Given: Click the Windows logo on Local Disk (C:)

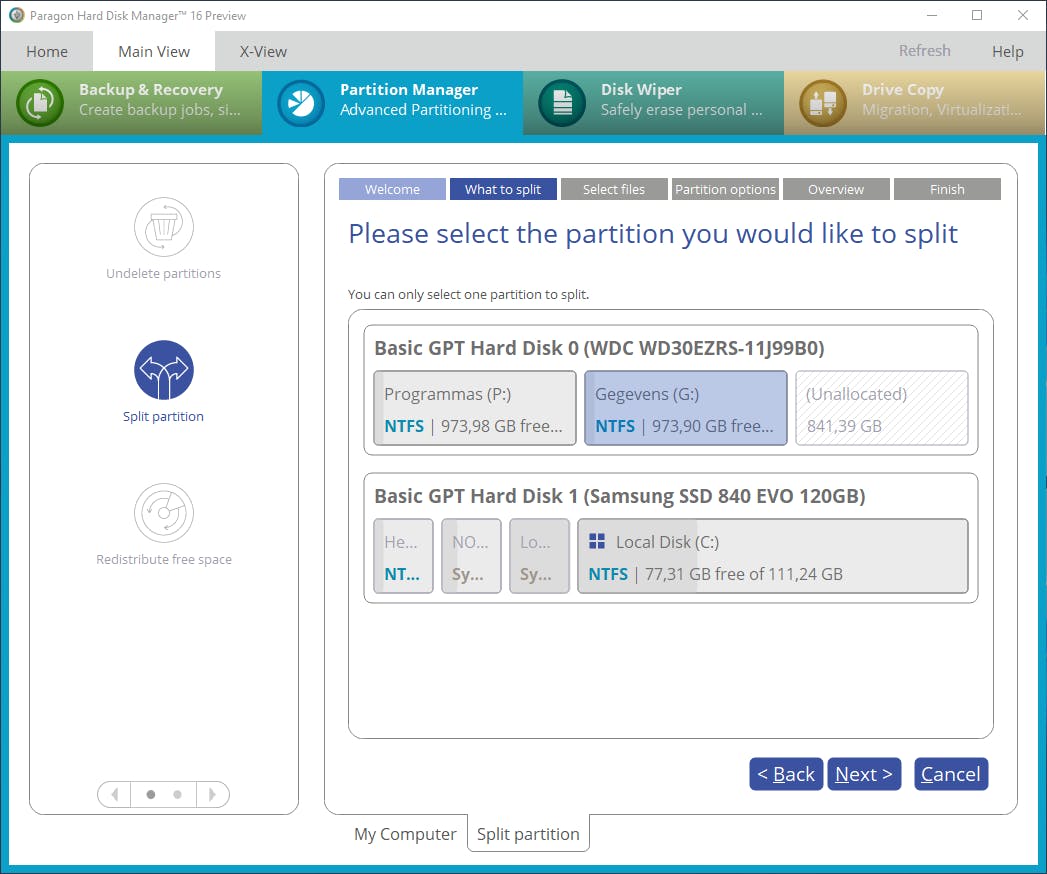Looking at the screenshot, I should point(597,541).
